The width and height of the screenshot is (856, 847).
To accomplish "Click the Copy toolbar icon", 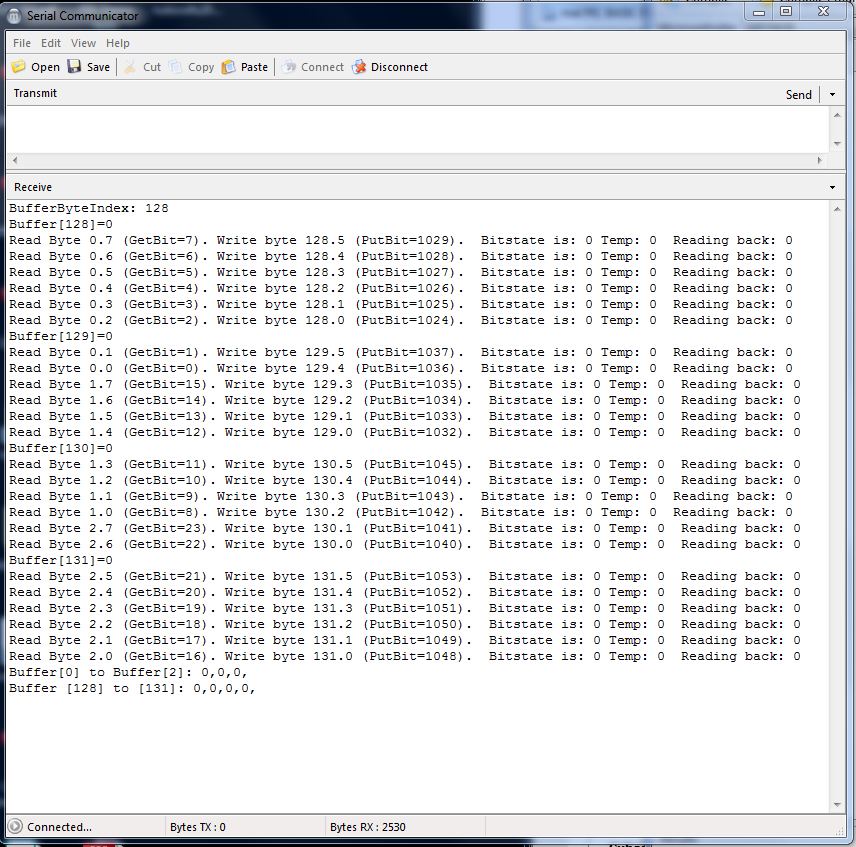I will pos(176,67).
